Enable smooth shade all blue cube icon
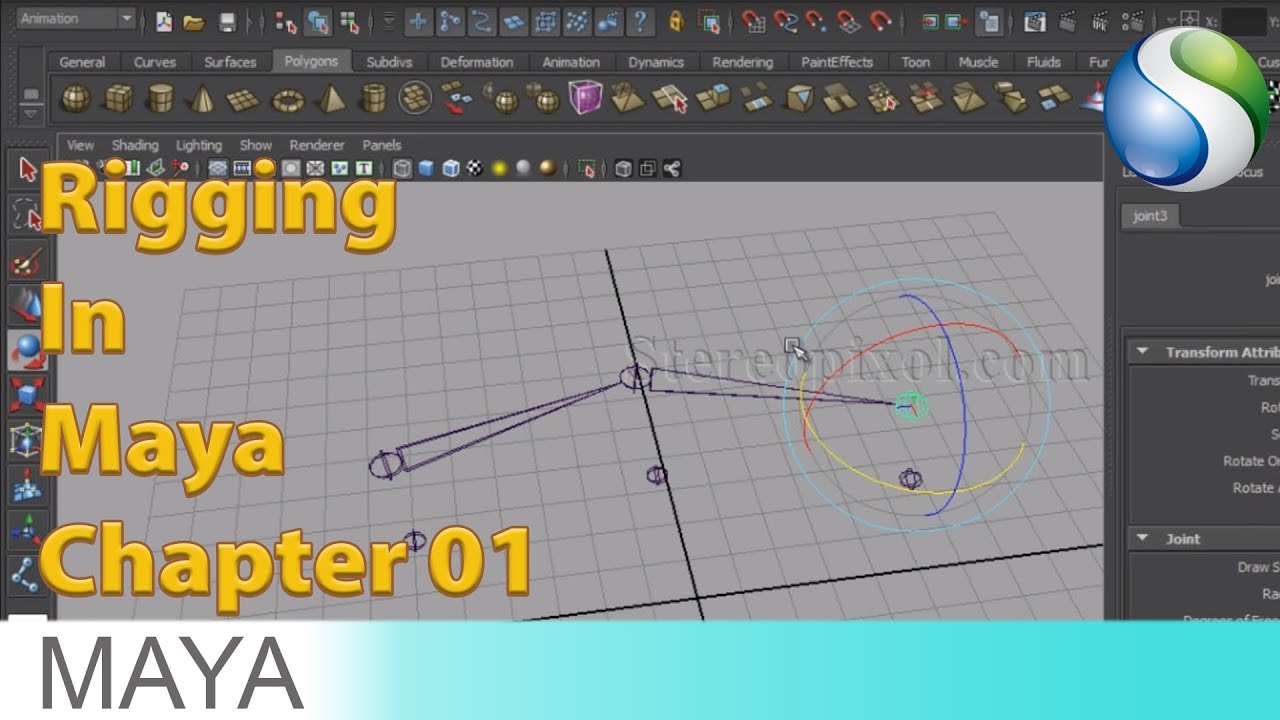Viewport: 1280px width, 720px height. pos(426,168)
